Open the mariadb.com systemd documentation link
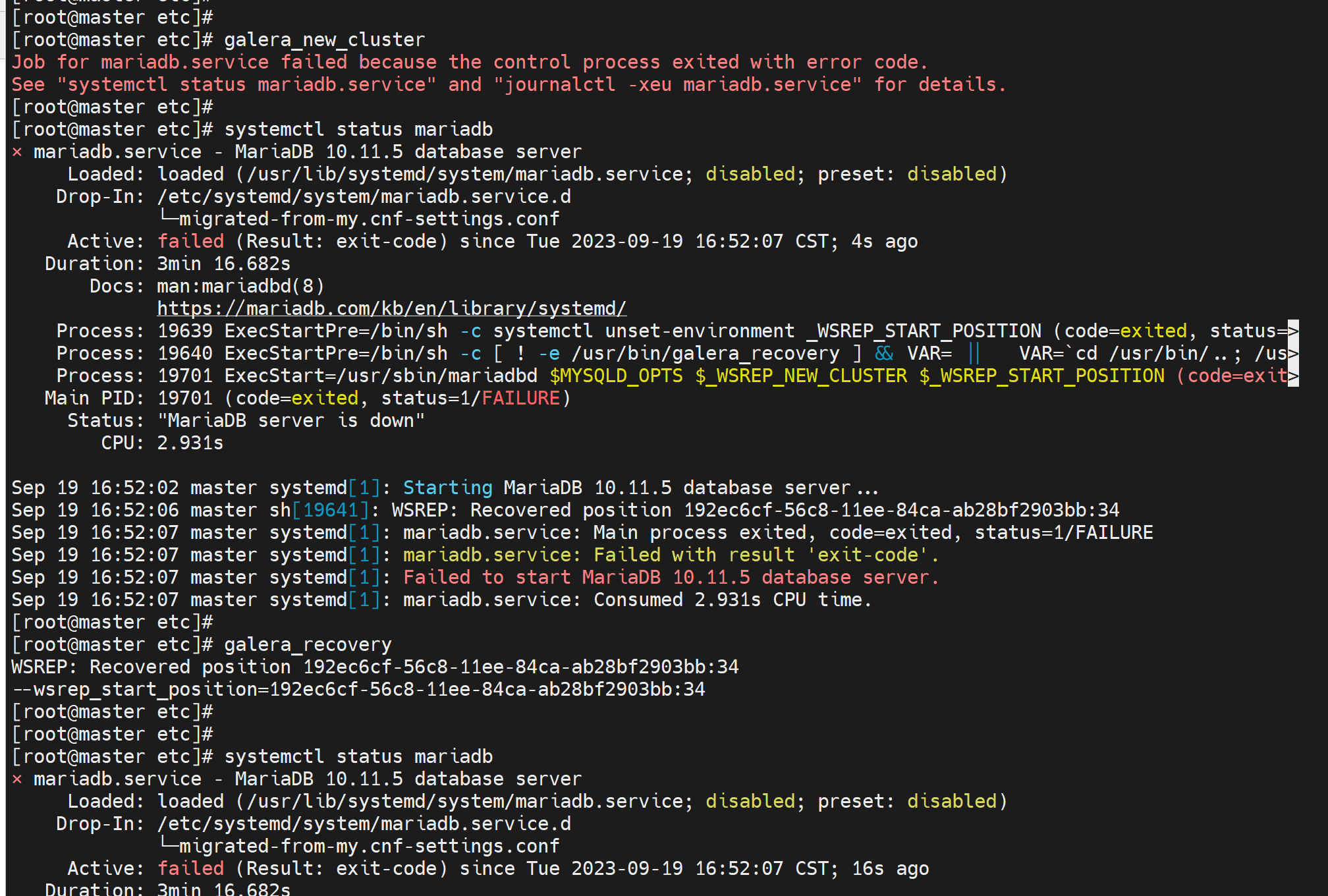Screen dimensions: 1328x896 tap(391, 308)
